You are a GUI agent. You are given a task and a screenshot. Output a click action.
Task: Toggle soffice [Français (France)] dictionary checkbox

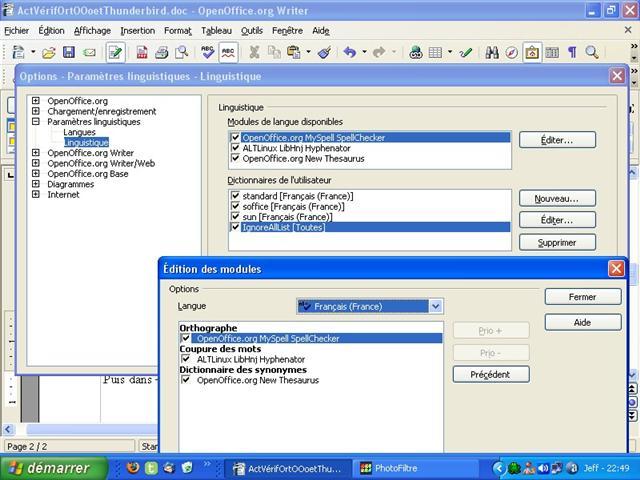click(235, 206)
